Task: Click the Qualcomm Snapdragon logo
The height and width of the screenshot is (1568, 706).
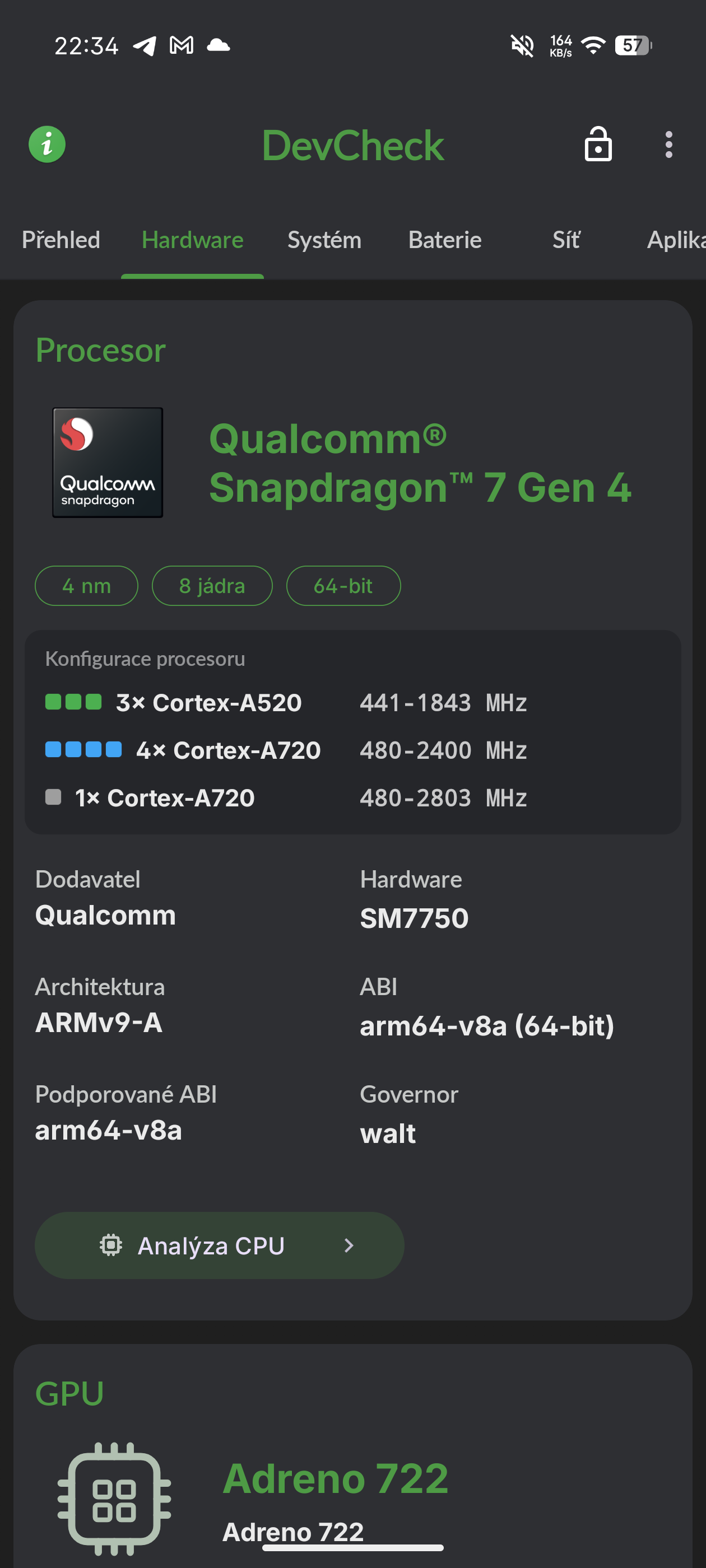Action: coord(107,463)
